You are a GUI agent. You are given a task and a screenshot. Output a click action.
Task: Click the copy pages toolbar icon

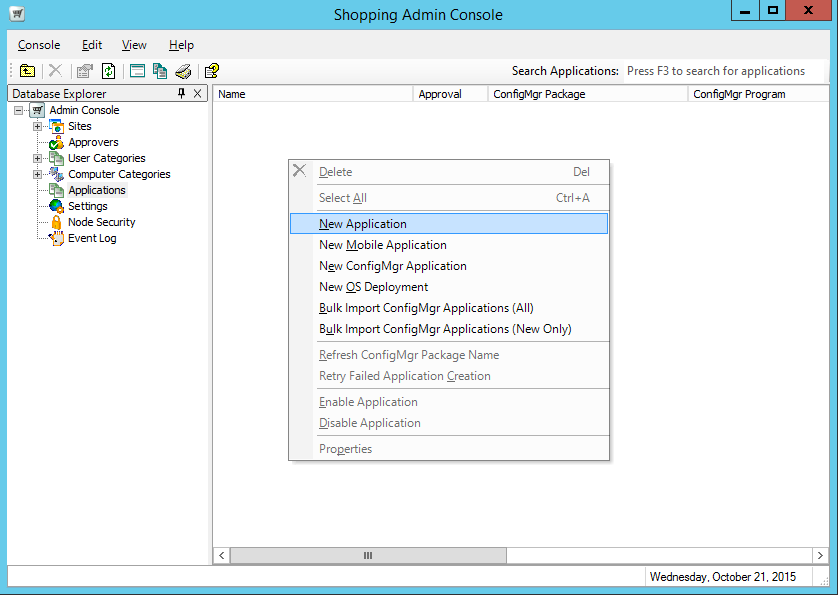pos(160,71)
